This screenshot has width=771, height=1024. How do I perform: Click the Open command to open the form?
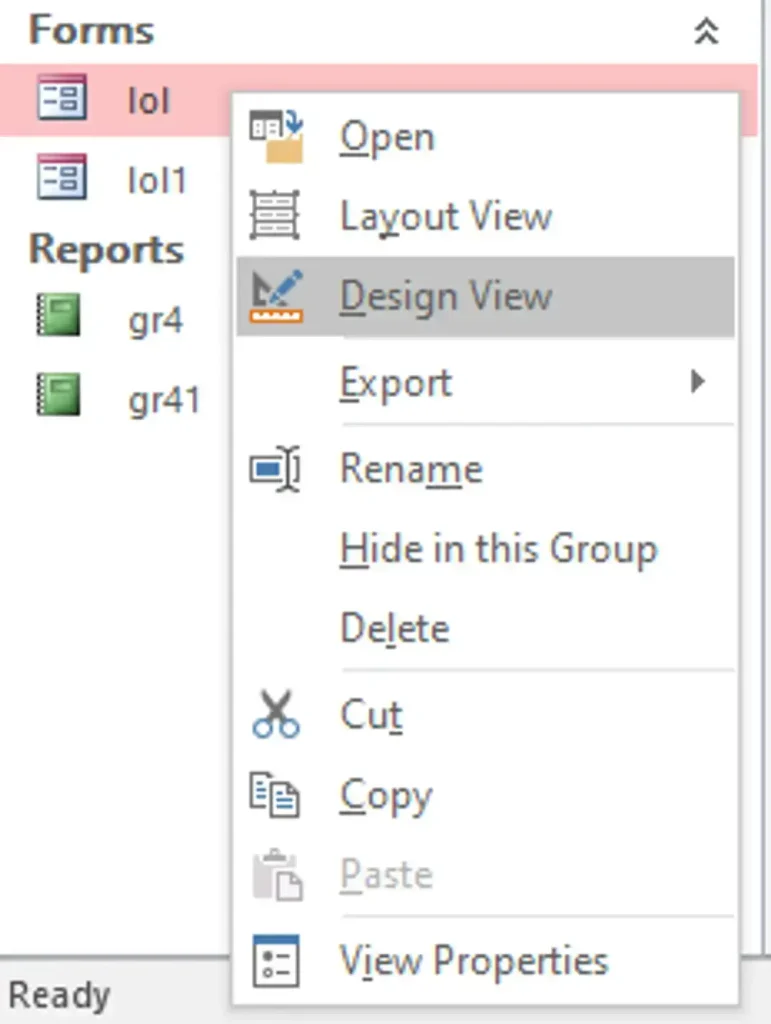tap(388, 136)
